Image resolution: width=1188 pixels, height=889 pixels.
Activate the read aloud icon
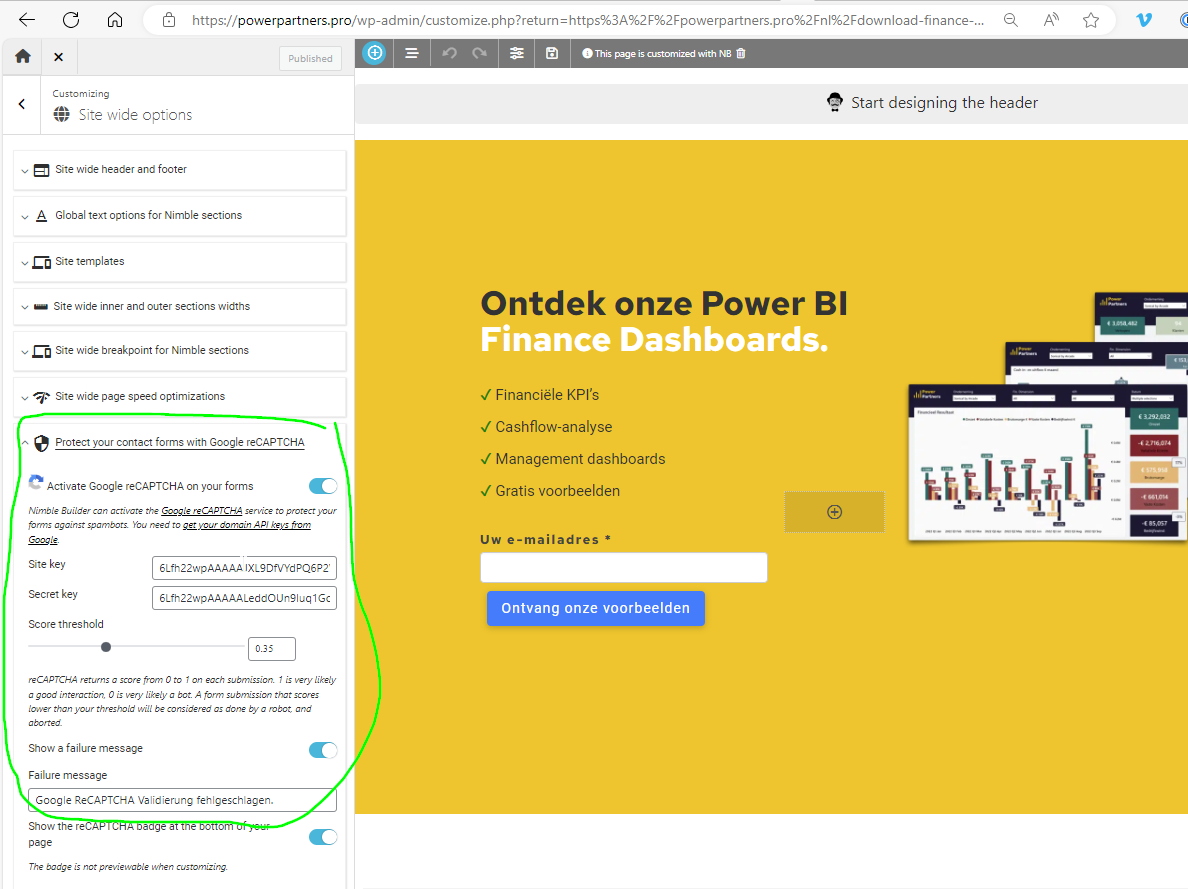pos(1051,20)
